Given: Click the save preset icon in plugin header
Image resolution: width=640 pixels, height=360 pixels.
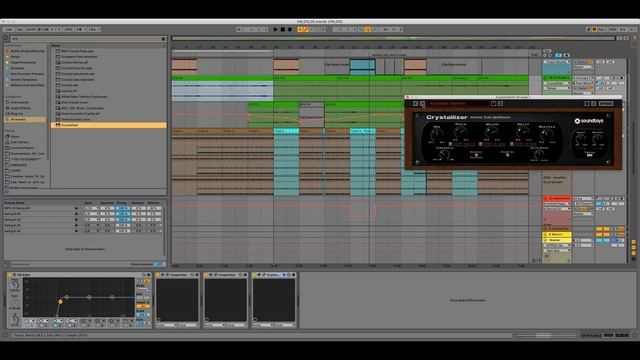Looking at the screenshot, I should pyautogui.click(x=493, y=104).
